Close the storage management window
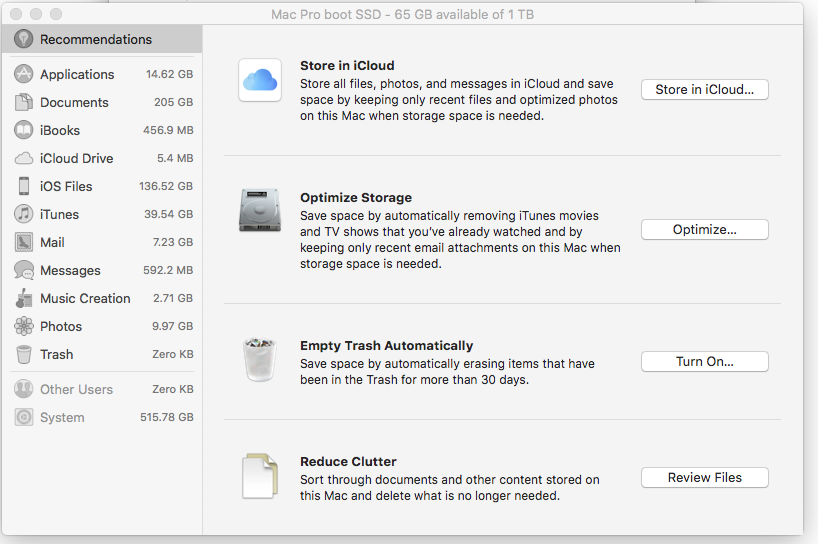 (16, 14)
